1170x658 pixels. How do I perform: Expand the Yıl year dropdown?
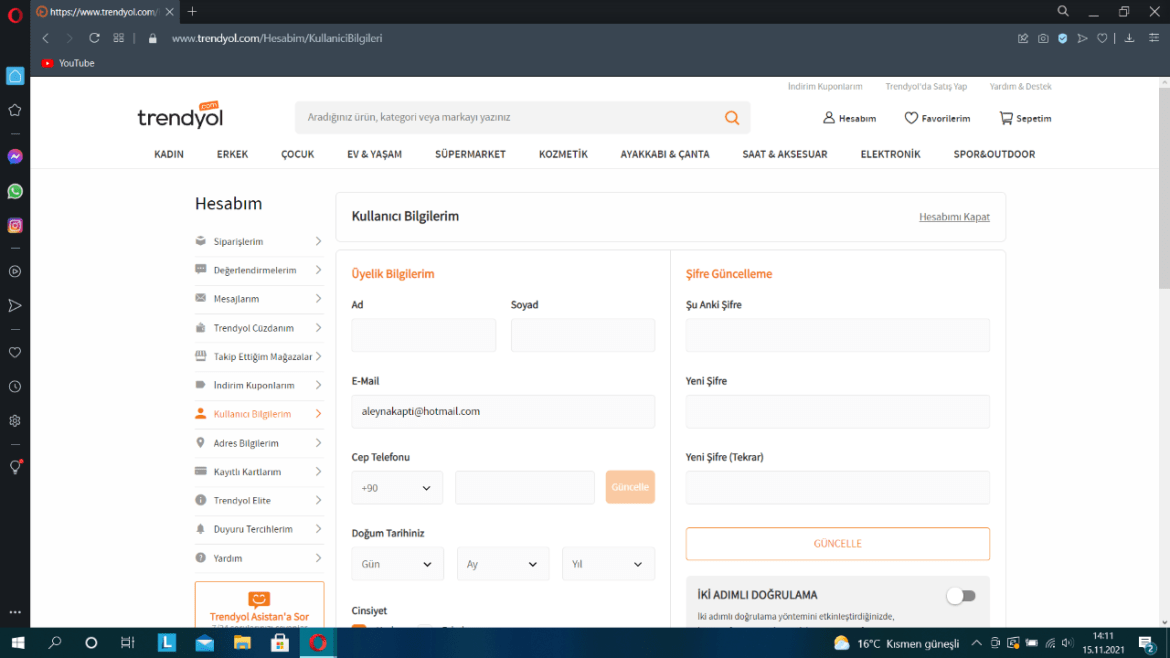(608, 564)
